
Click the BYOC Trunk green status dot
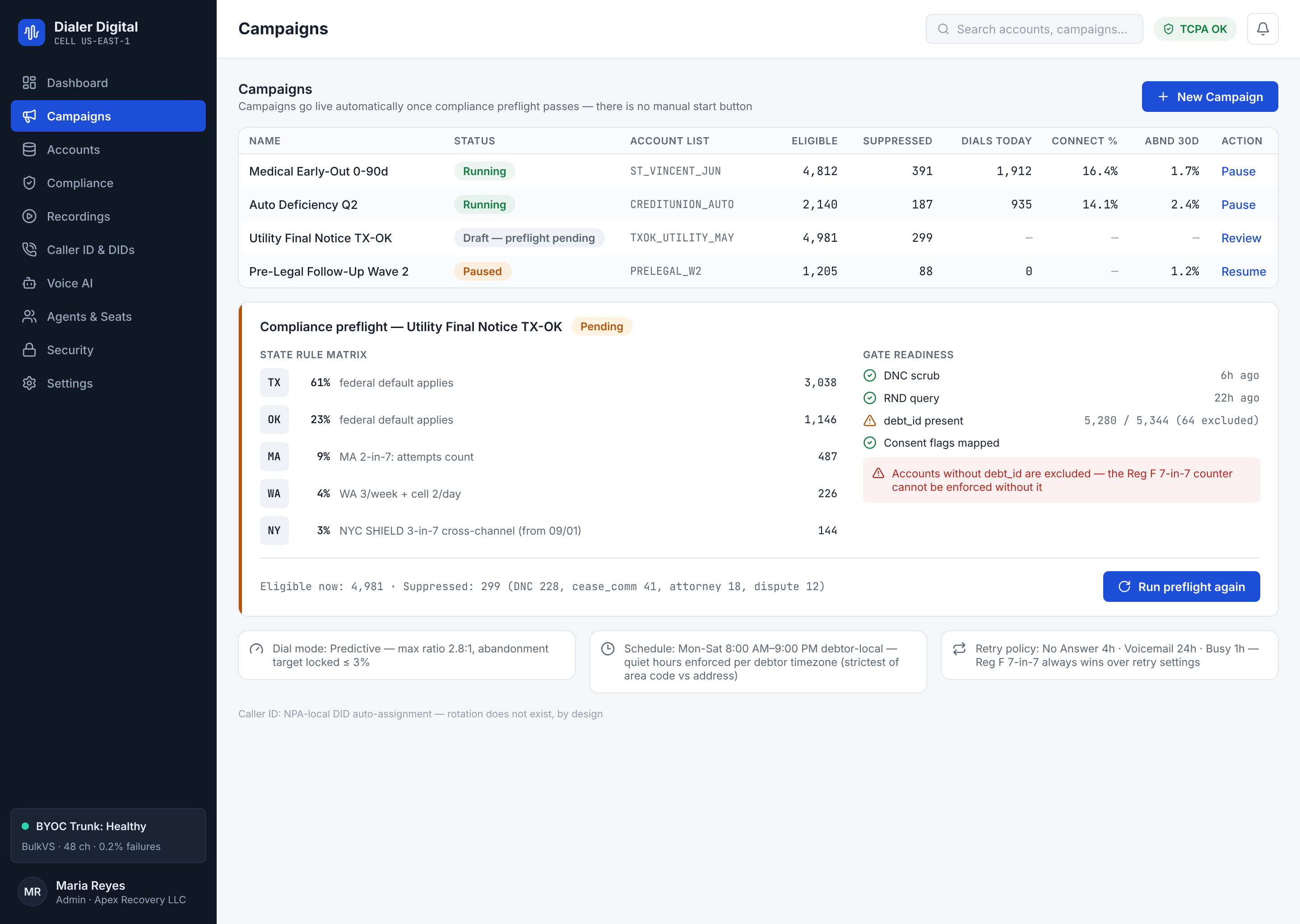tap(25, 826)
